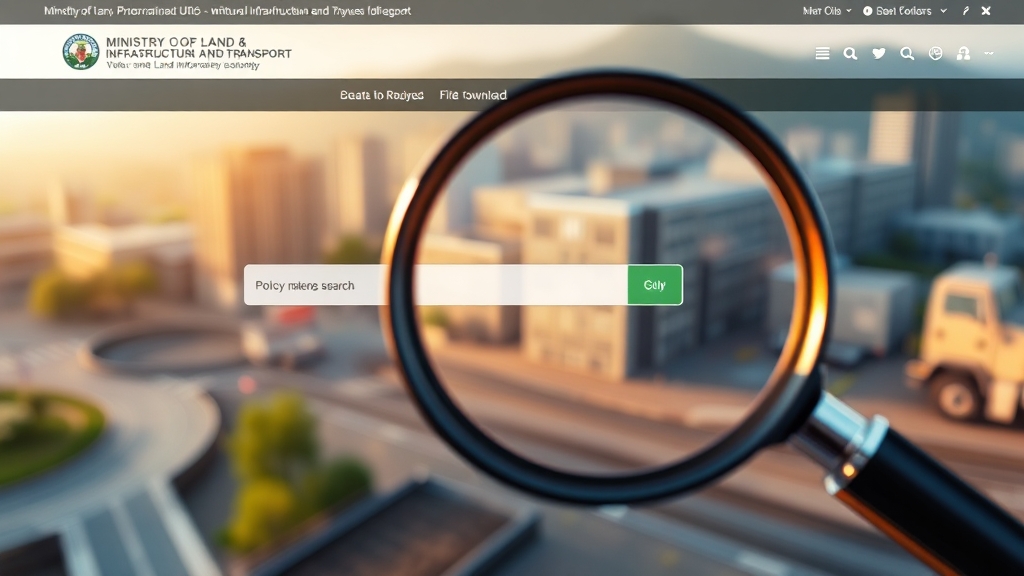Open the hamburger menu icon
This screenshot has height=576, width=1024.
pyautogui.click(x=822, y=54)
